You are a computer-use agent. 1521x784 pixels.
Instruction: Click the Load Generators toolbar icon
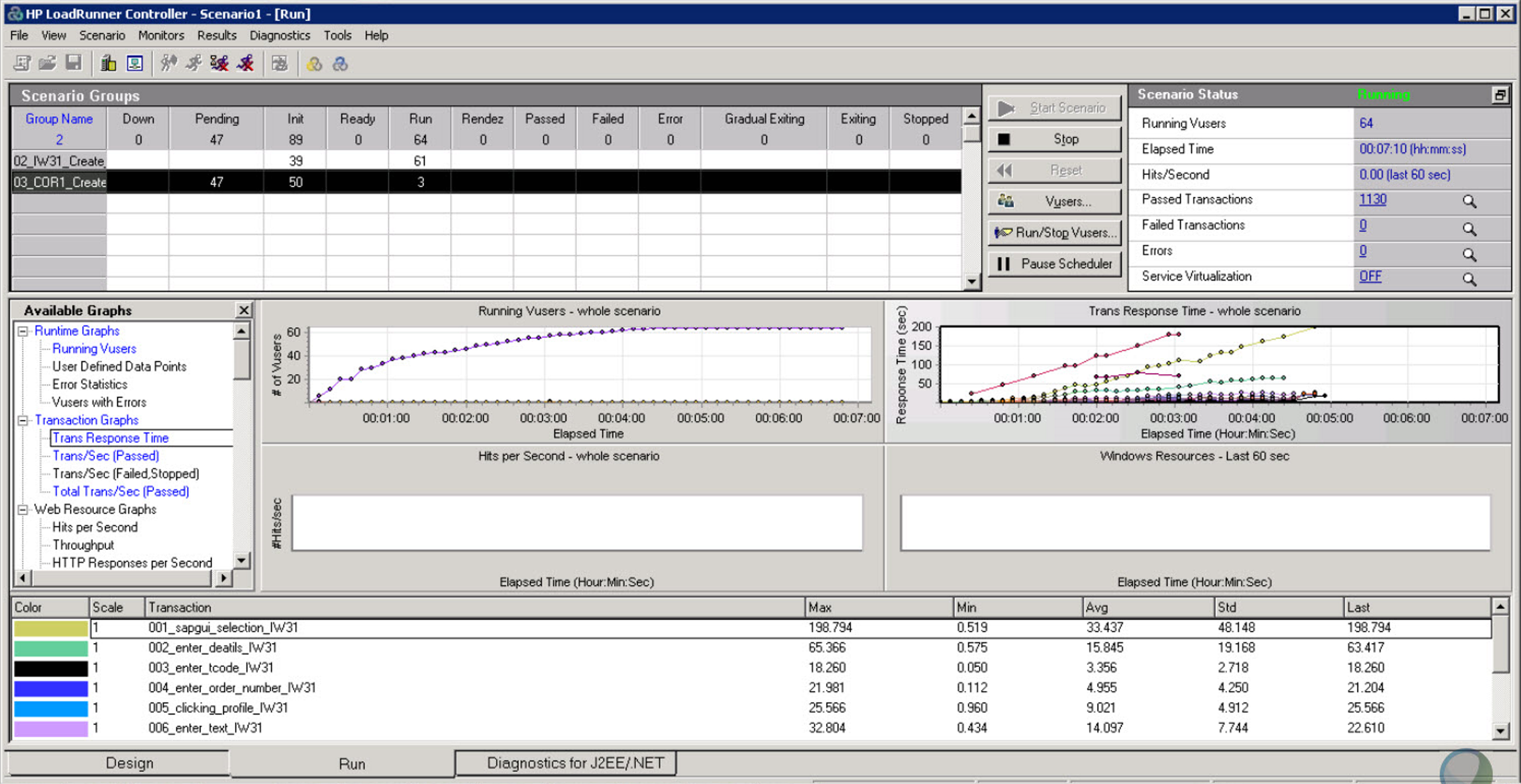pyautogui.click(x=108, y=63)
